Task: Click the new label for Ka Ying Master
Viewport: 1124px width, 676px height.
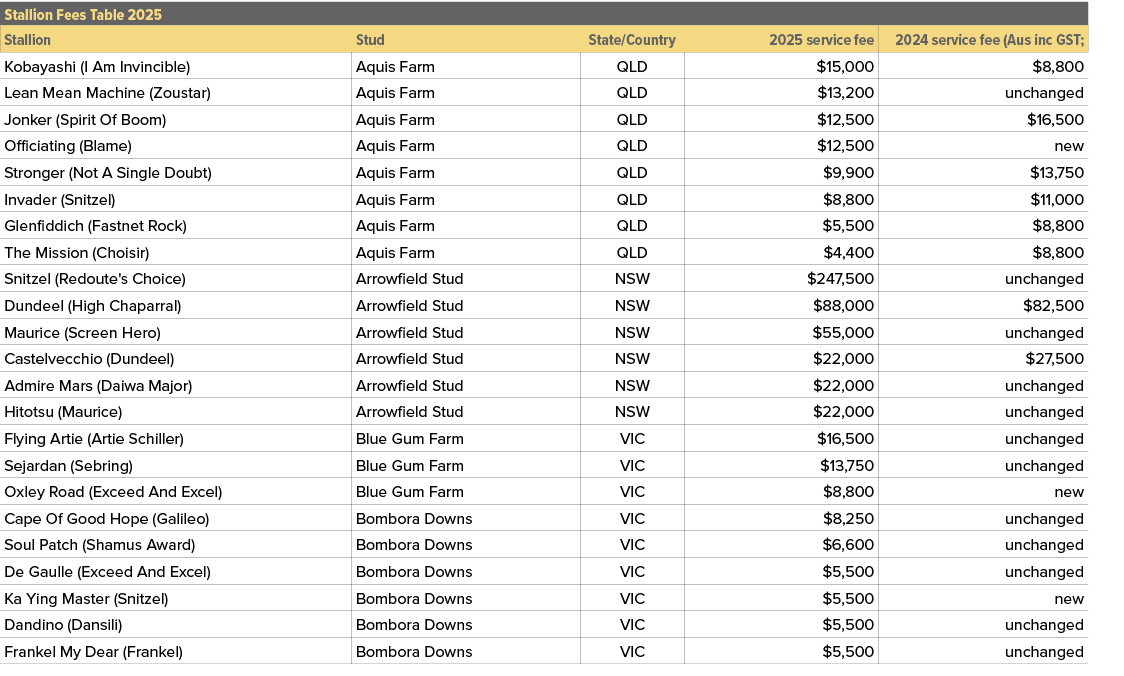Action: [1069, 598]
